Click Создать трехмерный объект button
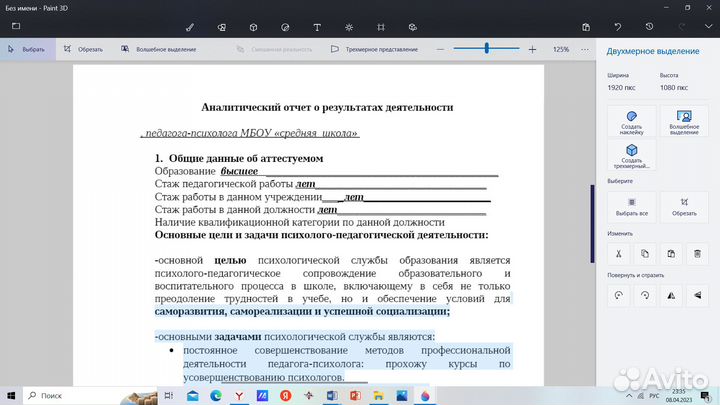 tap(631, 156)
